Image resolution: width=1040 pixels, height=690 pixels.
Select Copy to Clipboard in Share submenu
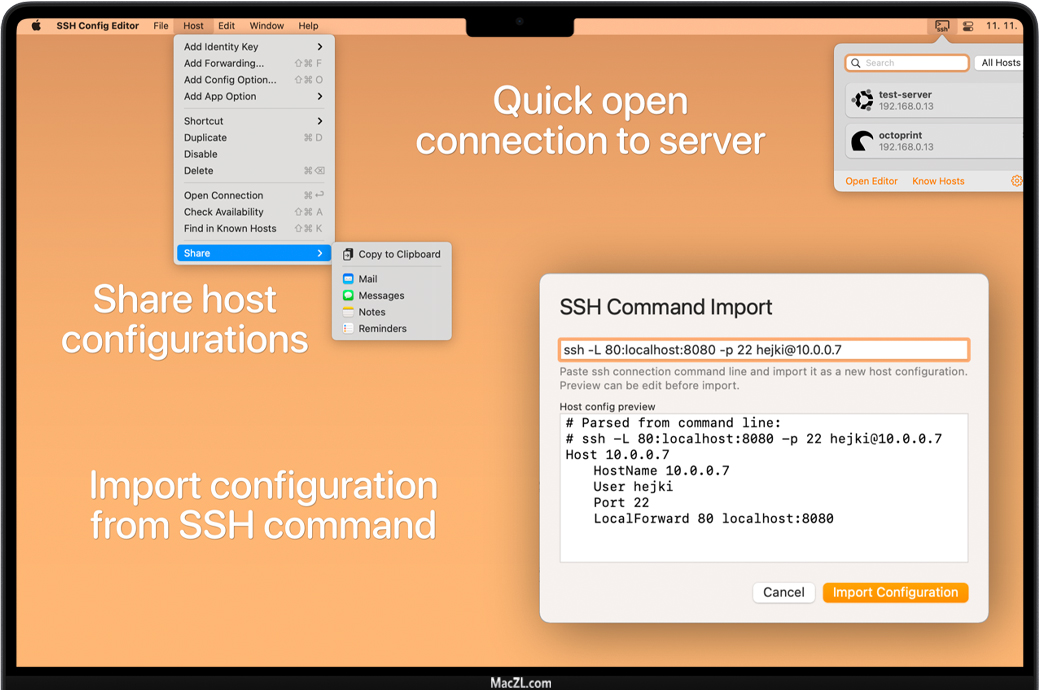click(x=398, y=254)
